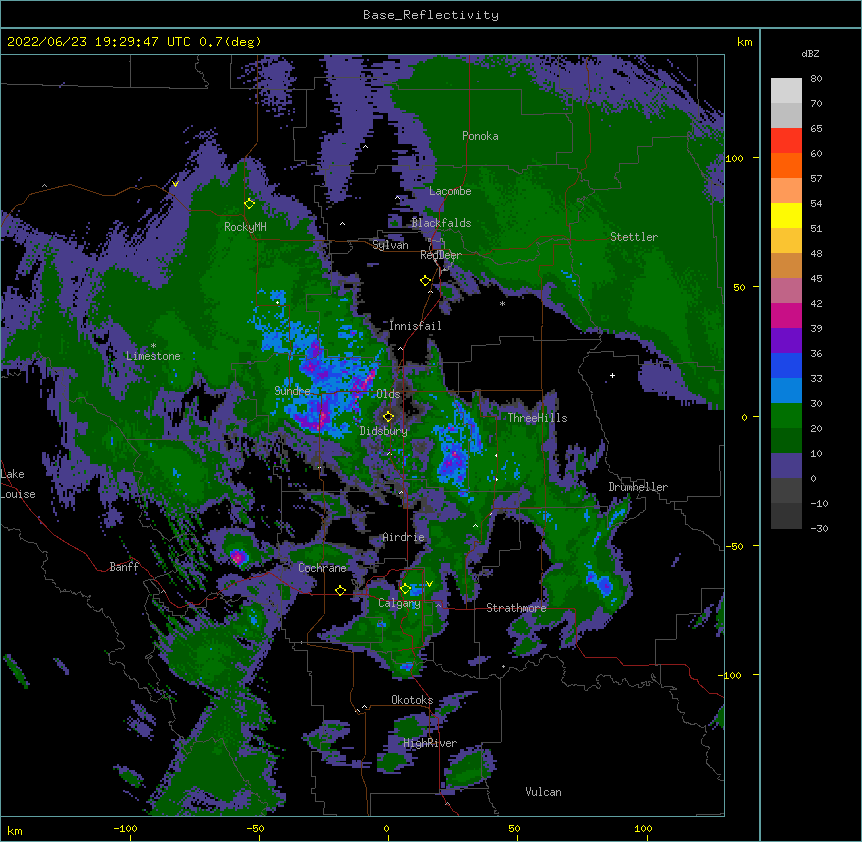Click the Airdrie city label
The width and height of the screenshot is (862, 842).
[x=404, y=537]
